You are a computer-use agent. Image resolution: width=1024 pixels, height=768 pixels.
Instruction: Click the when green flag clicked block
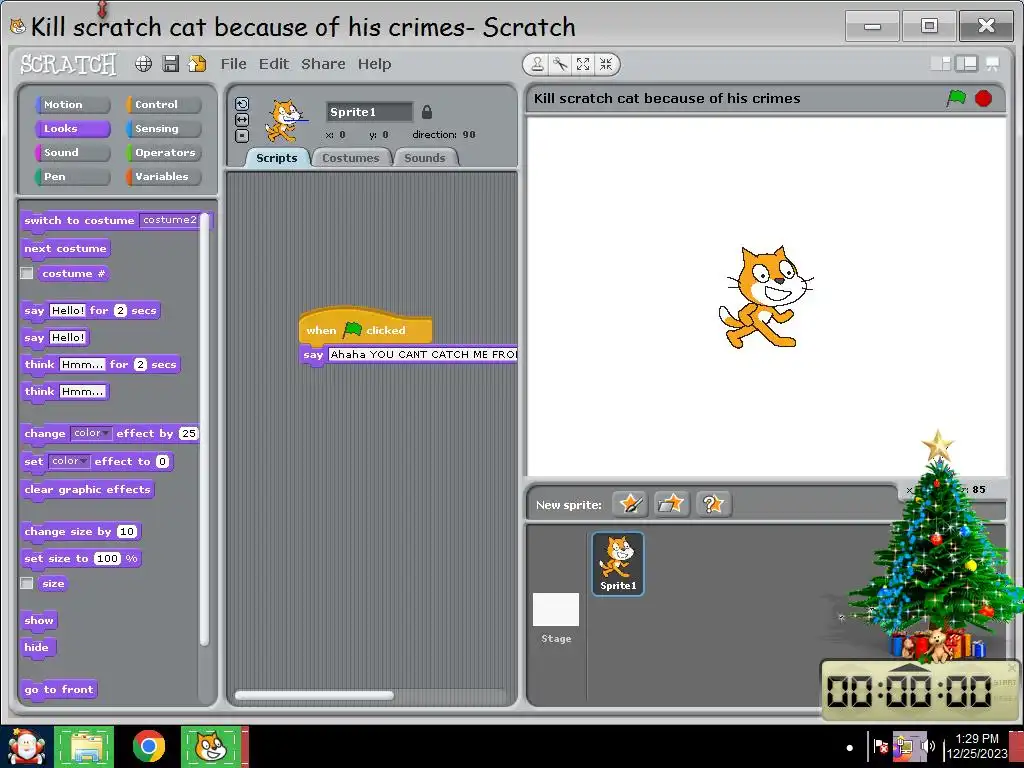pyautogui.click(x=365, y=328)
